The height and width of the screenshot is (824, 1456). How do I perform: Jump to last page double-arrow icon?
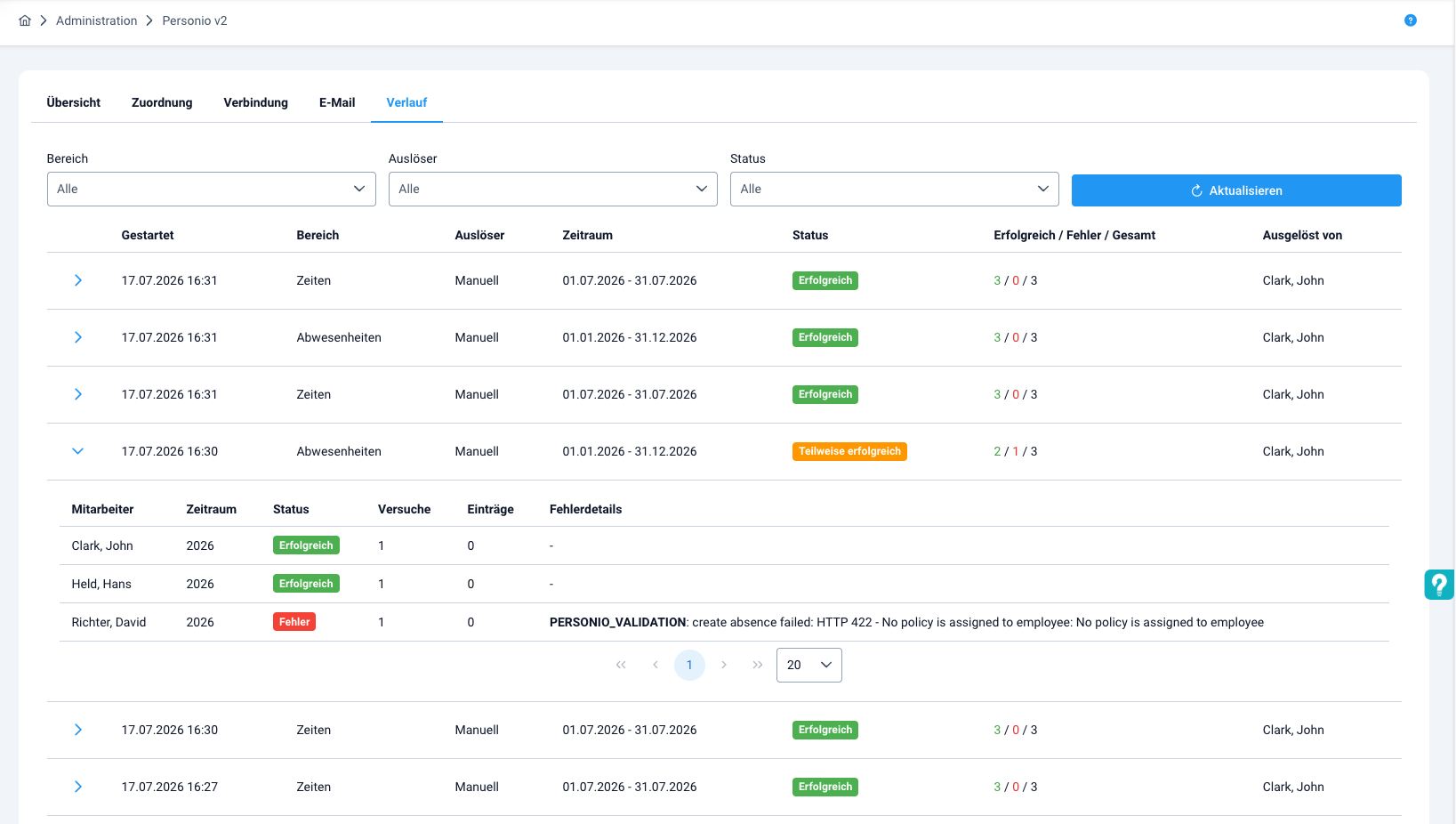click(x=758, y=665)
